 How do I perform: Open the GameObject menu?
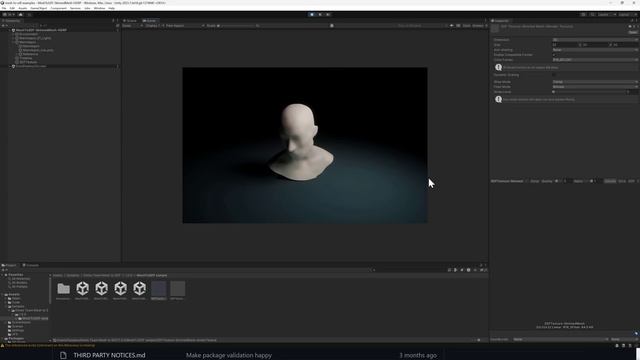39,8
